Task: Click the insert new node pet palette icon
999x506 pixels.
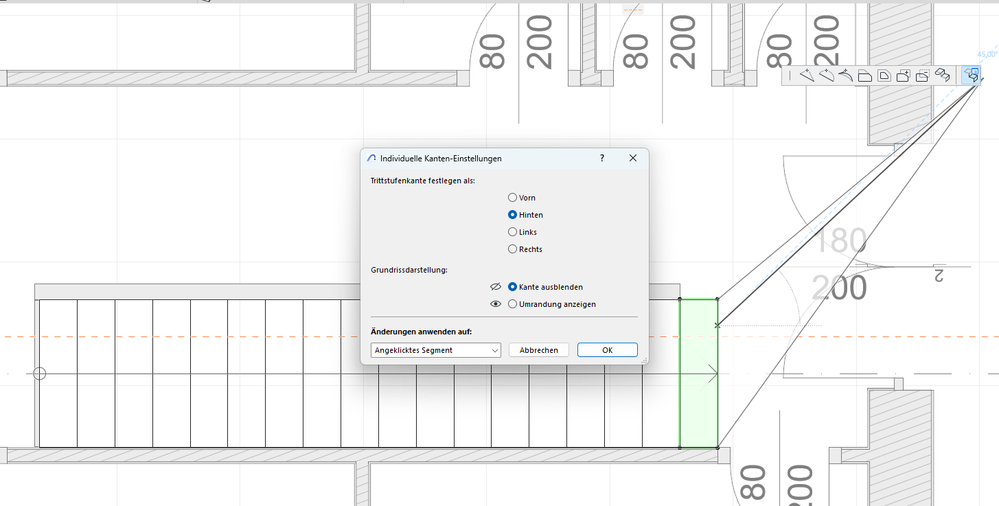Action: (807, 75)
